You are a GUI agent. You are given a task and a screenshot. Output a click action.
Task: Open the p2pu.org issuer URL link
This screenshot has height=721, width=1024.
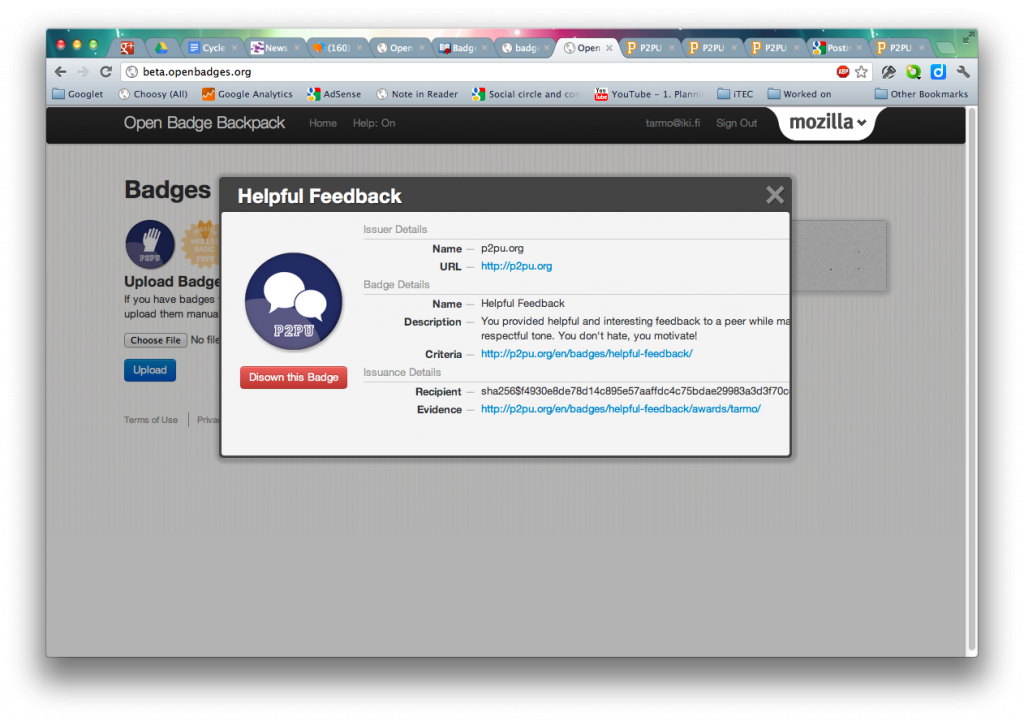(516, 266)
